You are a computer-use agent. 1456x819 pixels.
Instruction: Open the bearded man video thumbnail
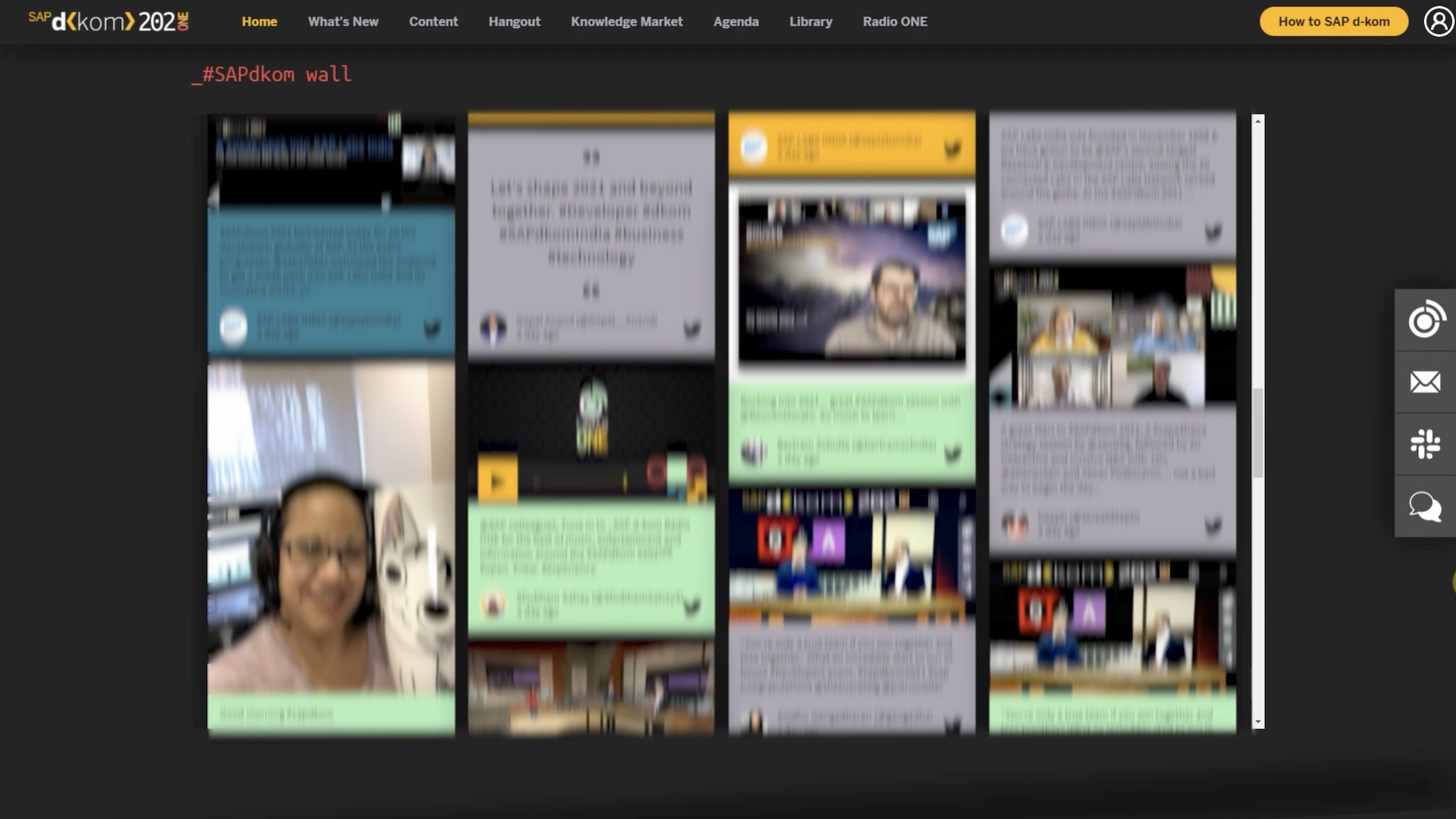coord(852,280)
